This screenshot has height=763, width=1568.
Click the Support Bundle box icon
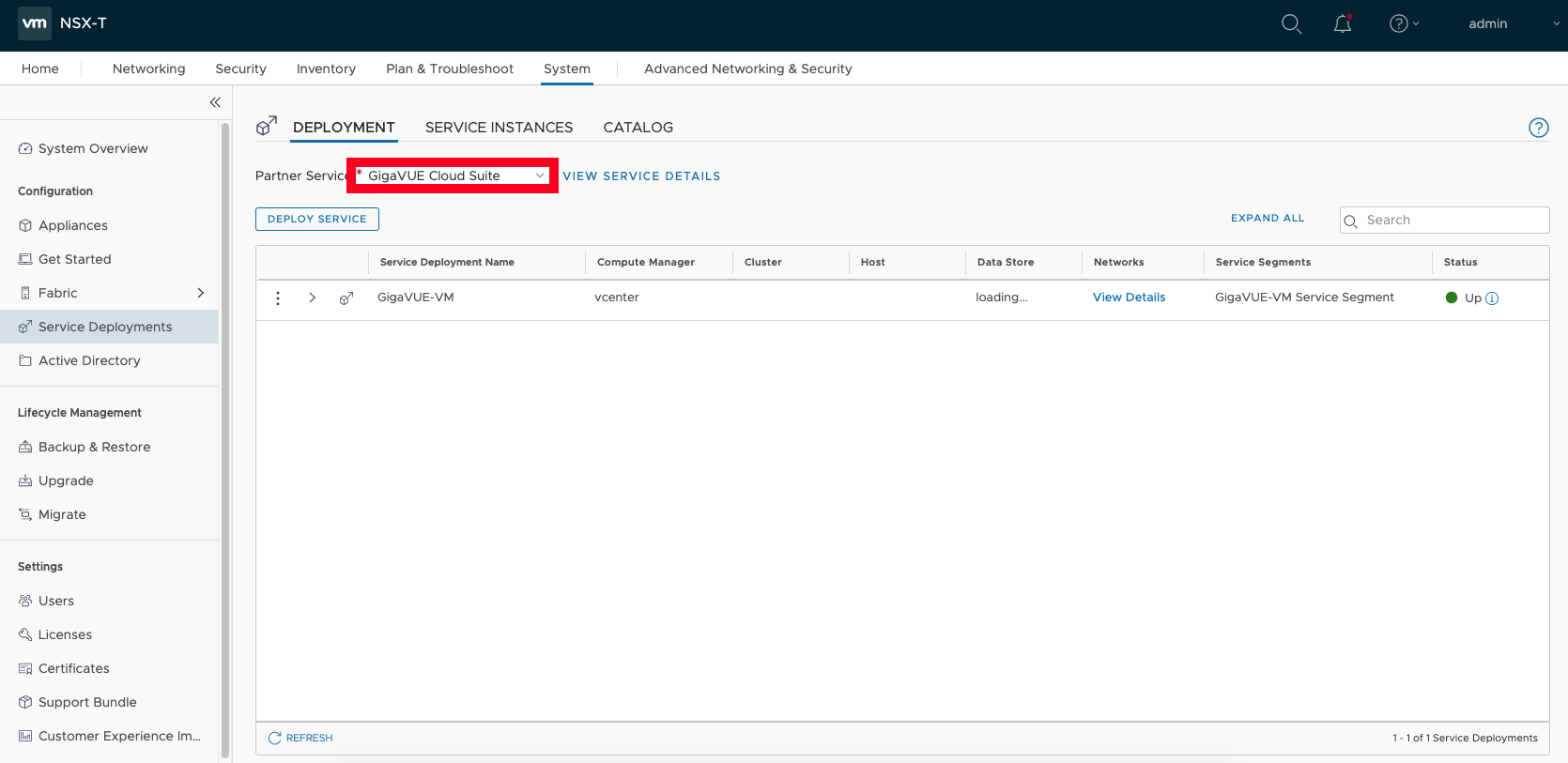(x=25, y=702)
